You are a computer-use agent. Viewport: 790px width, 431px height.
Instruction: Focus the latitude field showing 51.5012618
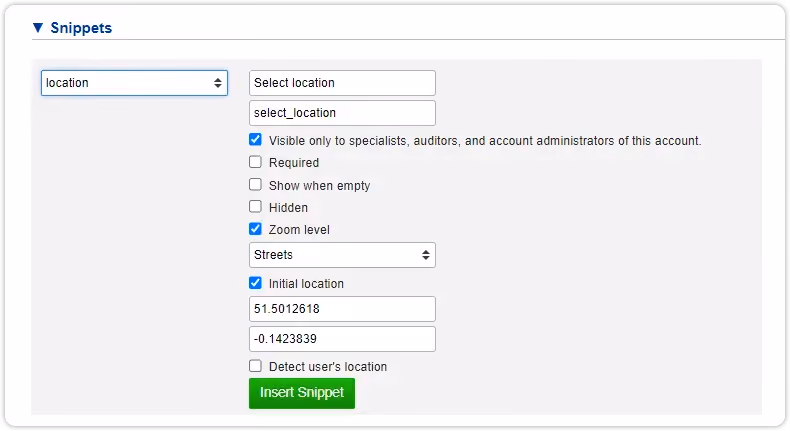pyautogui.click(x=342, y=309)
